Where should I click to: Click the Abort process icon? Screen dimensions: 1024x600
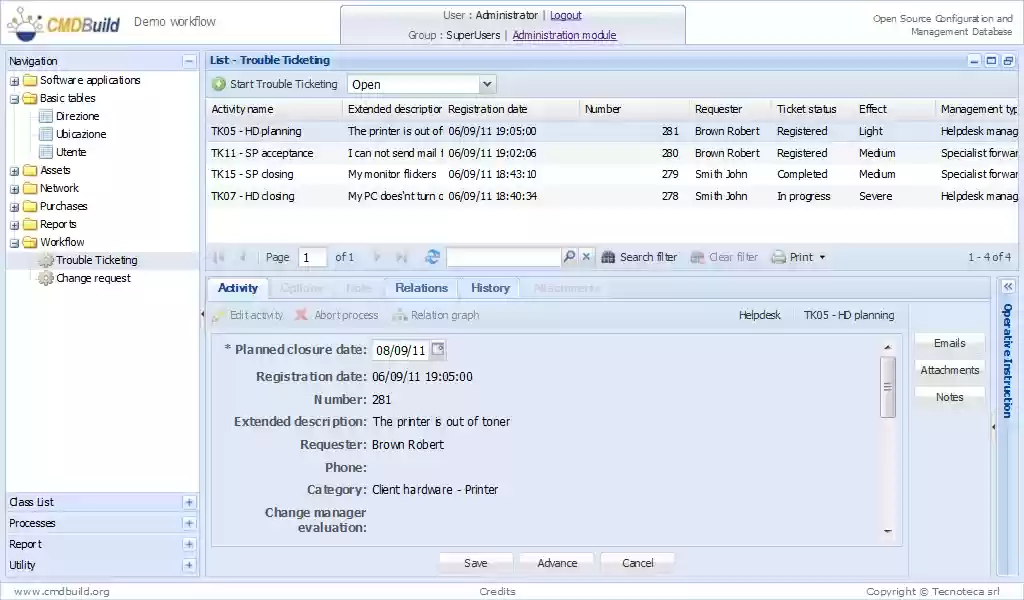pyautogui.click(x=300, y=315)
